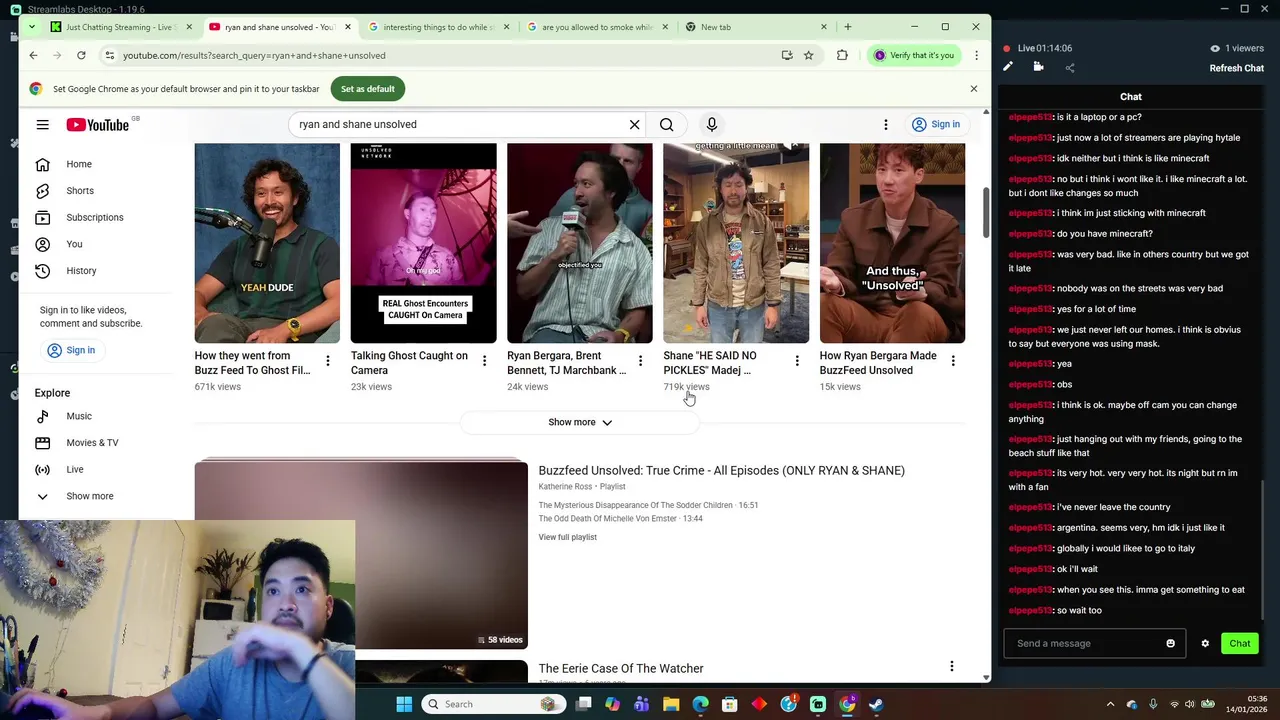Open options for 'How they went from Buzz Feed' short

point(327,361)
